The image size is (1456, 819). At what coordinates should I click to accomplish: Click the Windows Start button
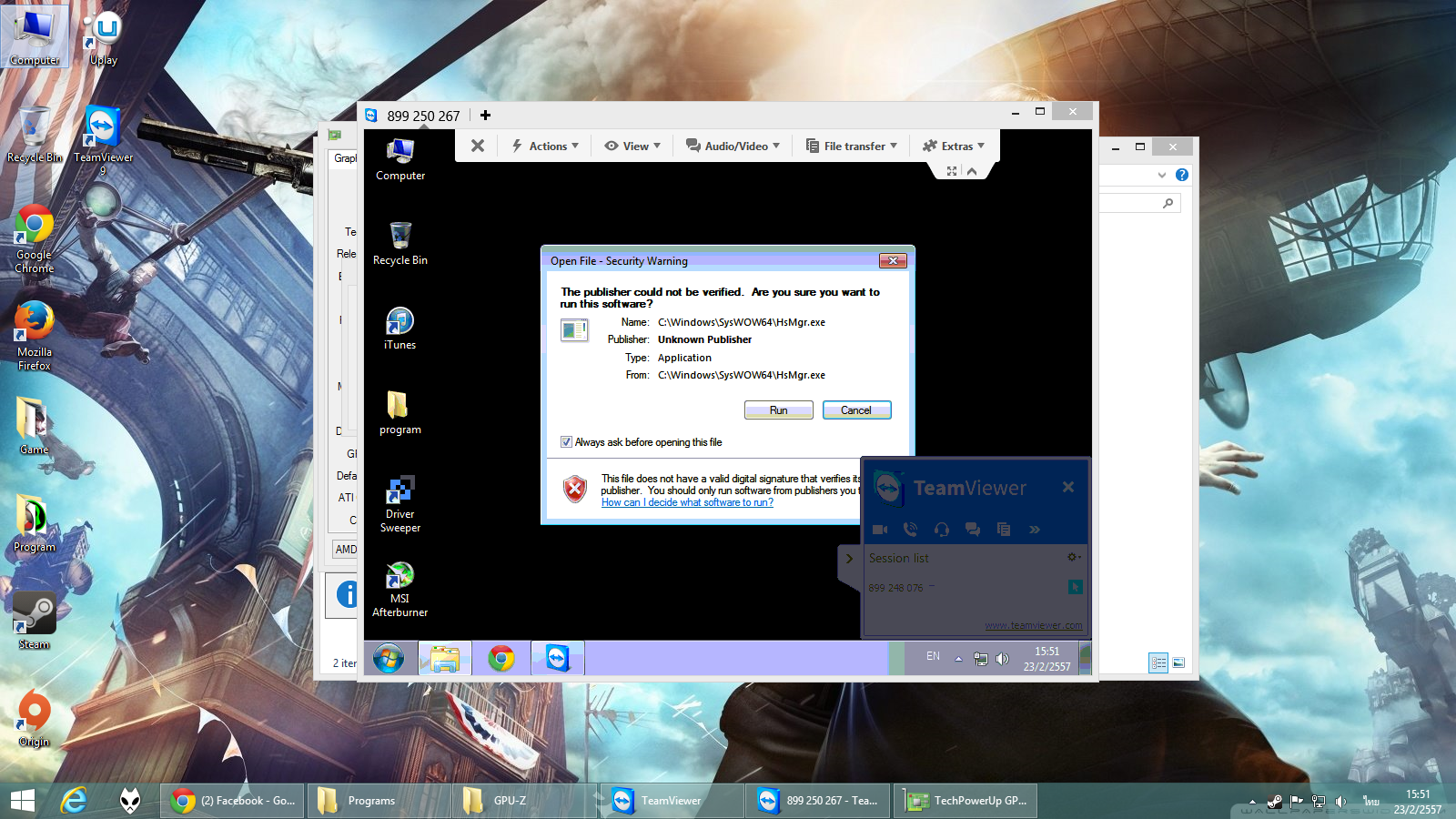(x=23, y=801)
